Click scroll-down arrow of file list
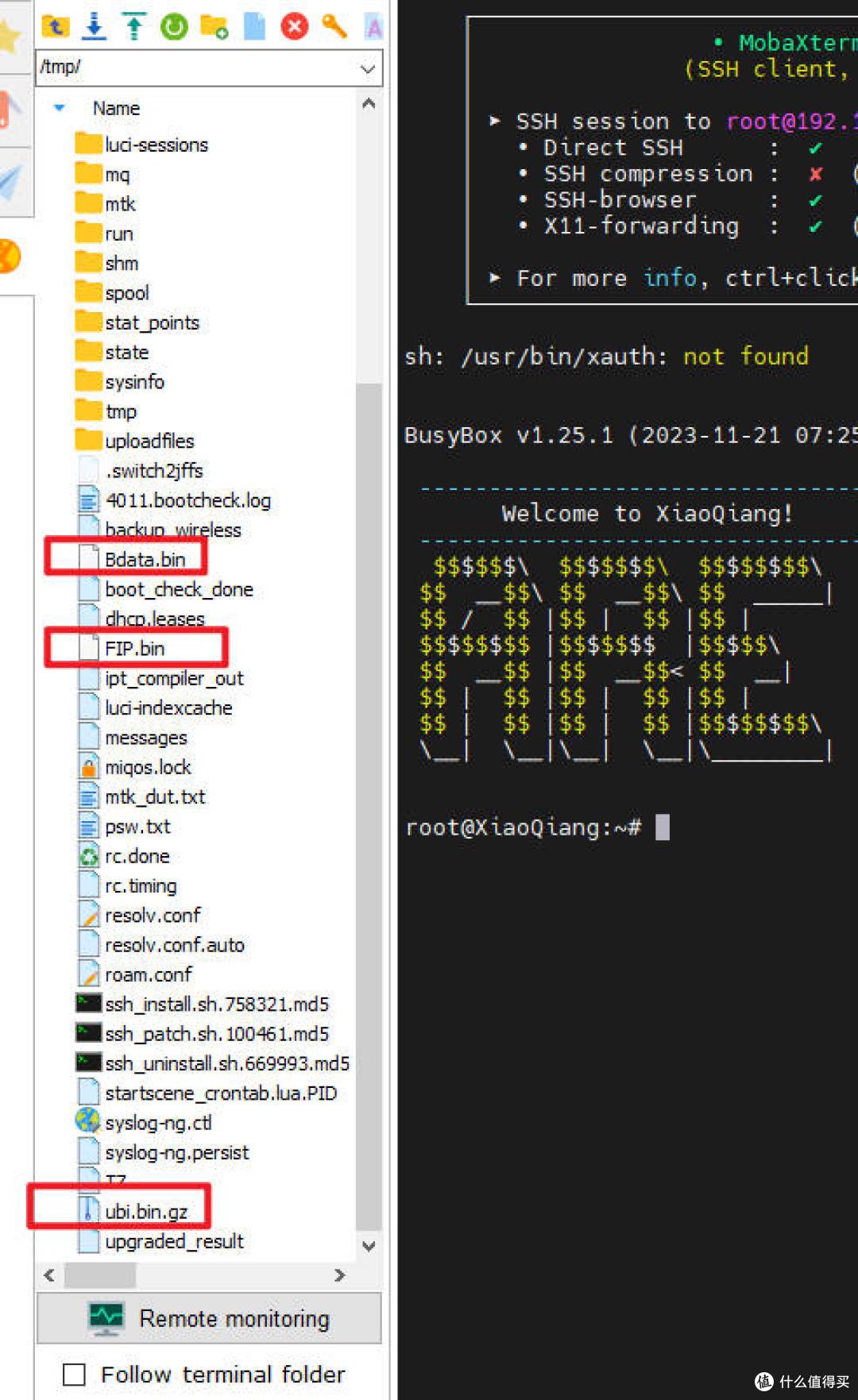 [x=369, y=1246]
